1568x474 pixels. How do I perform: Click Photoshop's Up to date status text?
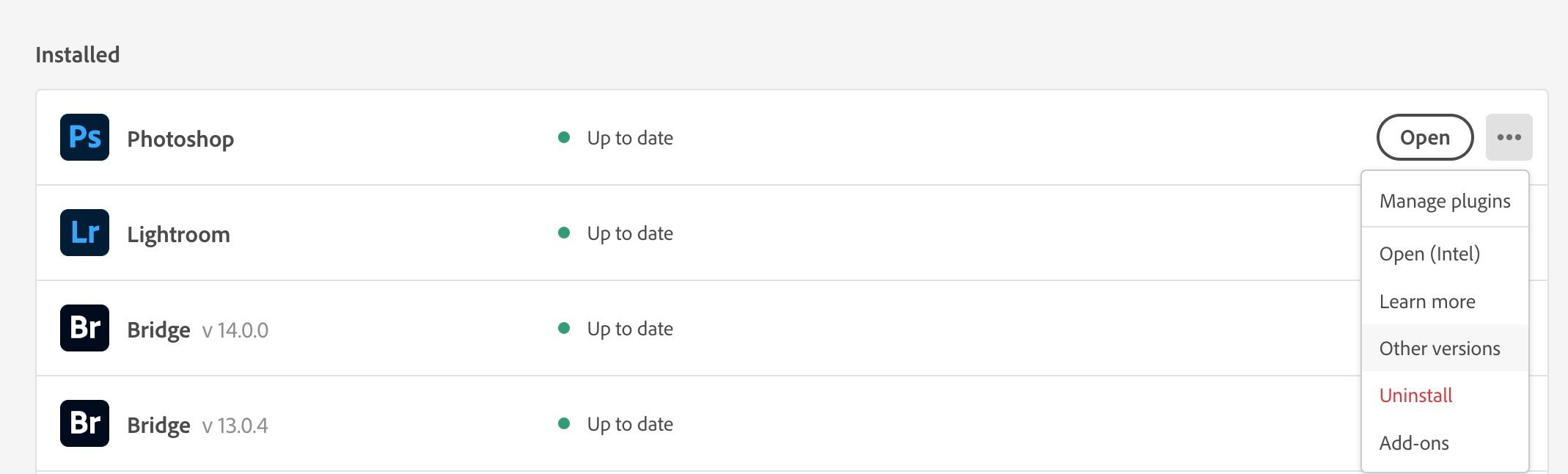(629, 138)
